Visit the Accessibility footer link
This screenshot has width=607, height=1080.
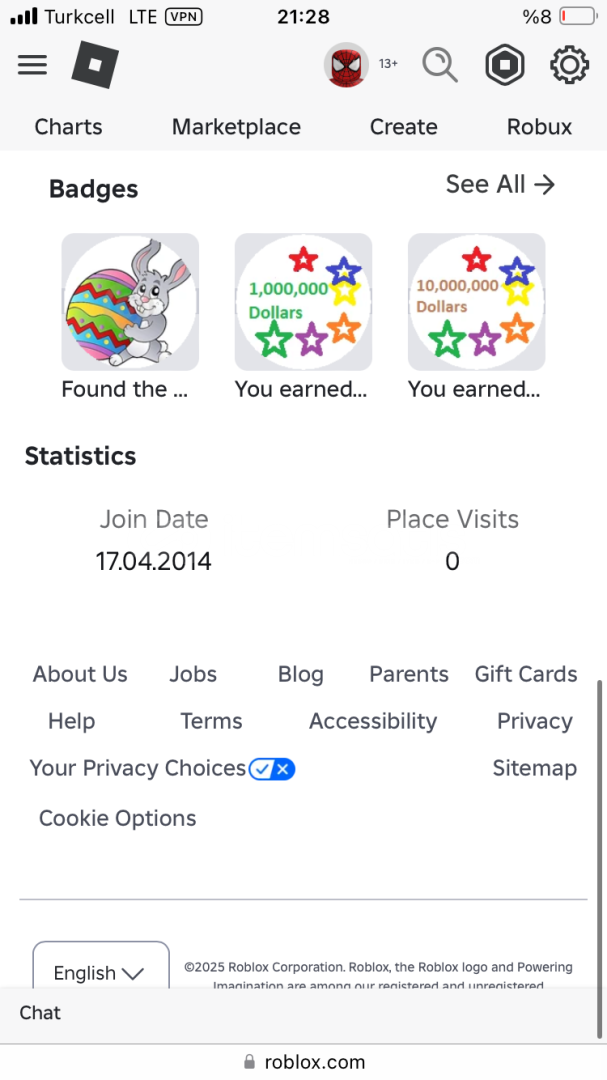coord(373,721)
